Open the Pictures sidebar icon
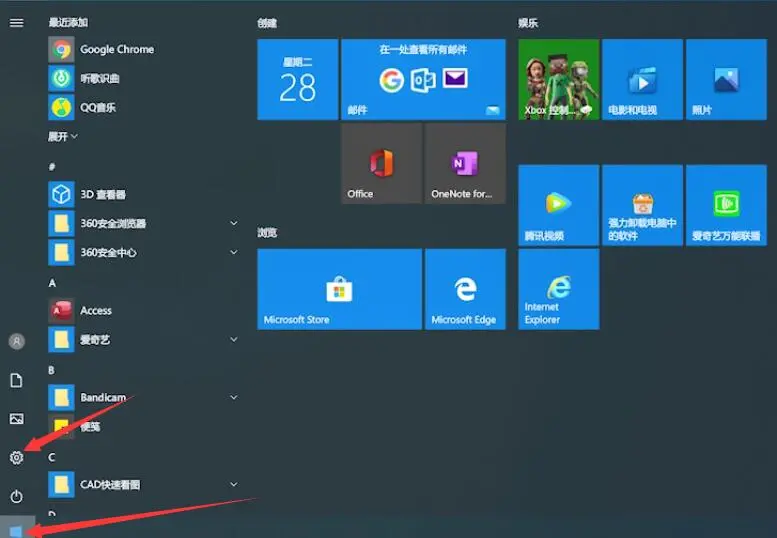 pyautogui.click(x=16, y=419)
